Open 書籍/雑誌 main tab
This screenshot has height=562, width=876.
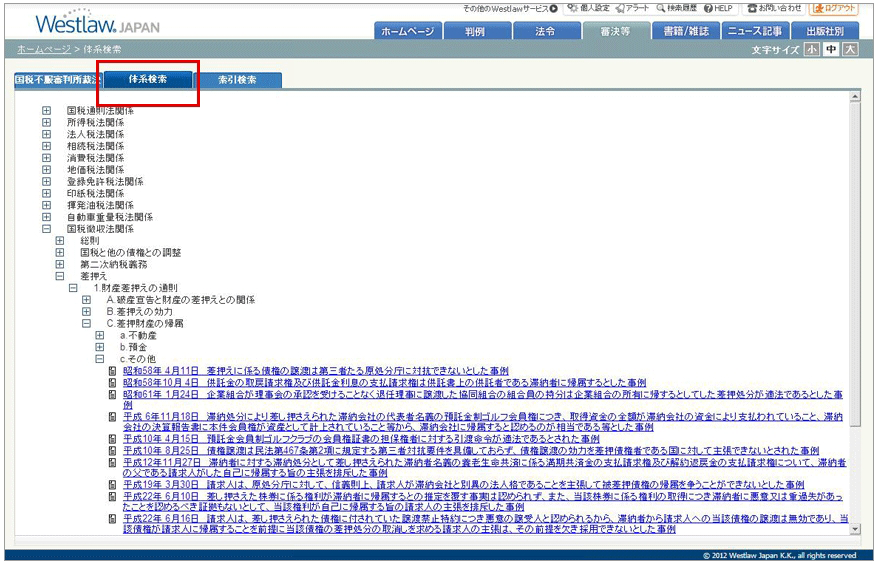click(x=685, y=31)
